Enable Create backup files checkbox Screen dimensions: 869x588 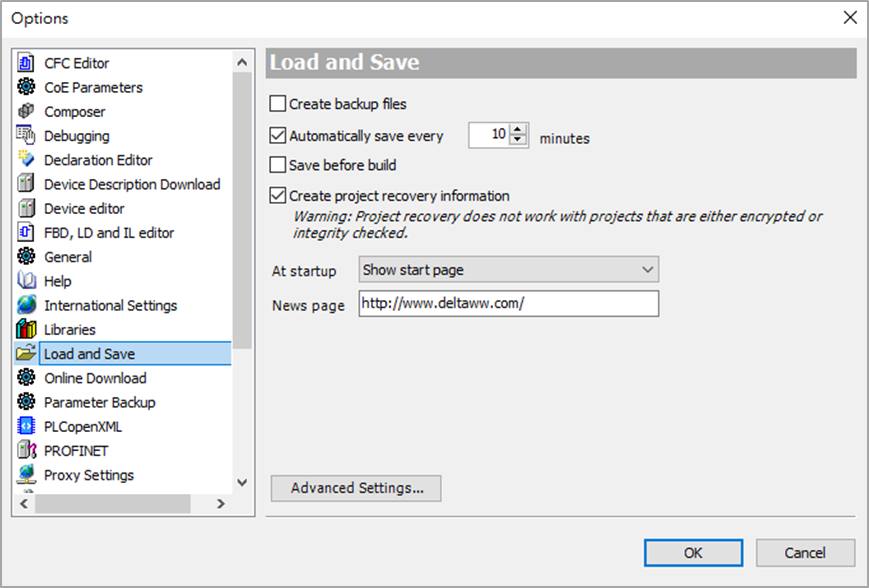(x=278, y=104)
